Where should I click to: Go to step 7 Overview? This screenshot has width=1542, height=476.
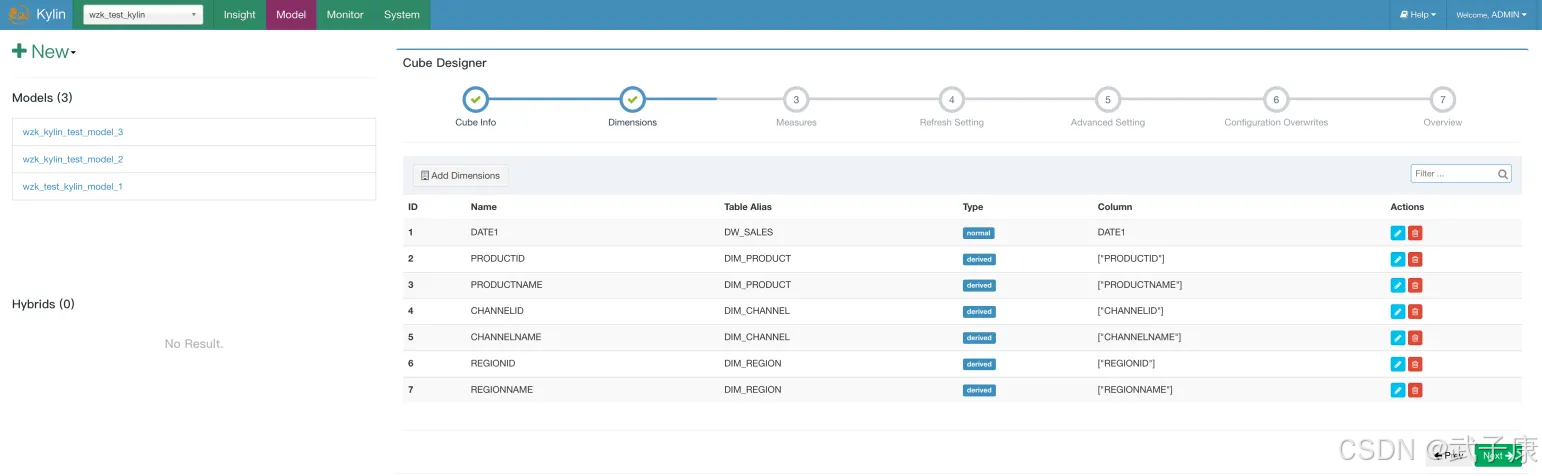[1442, 100]
